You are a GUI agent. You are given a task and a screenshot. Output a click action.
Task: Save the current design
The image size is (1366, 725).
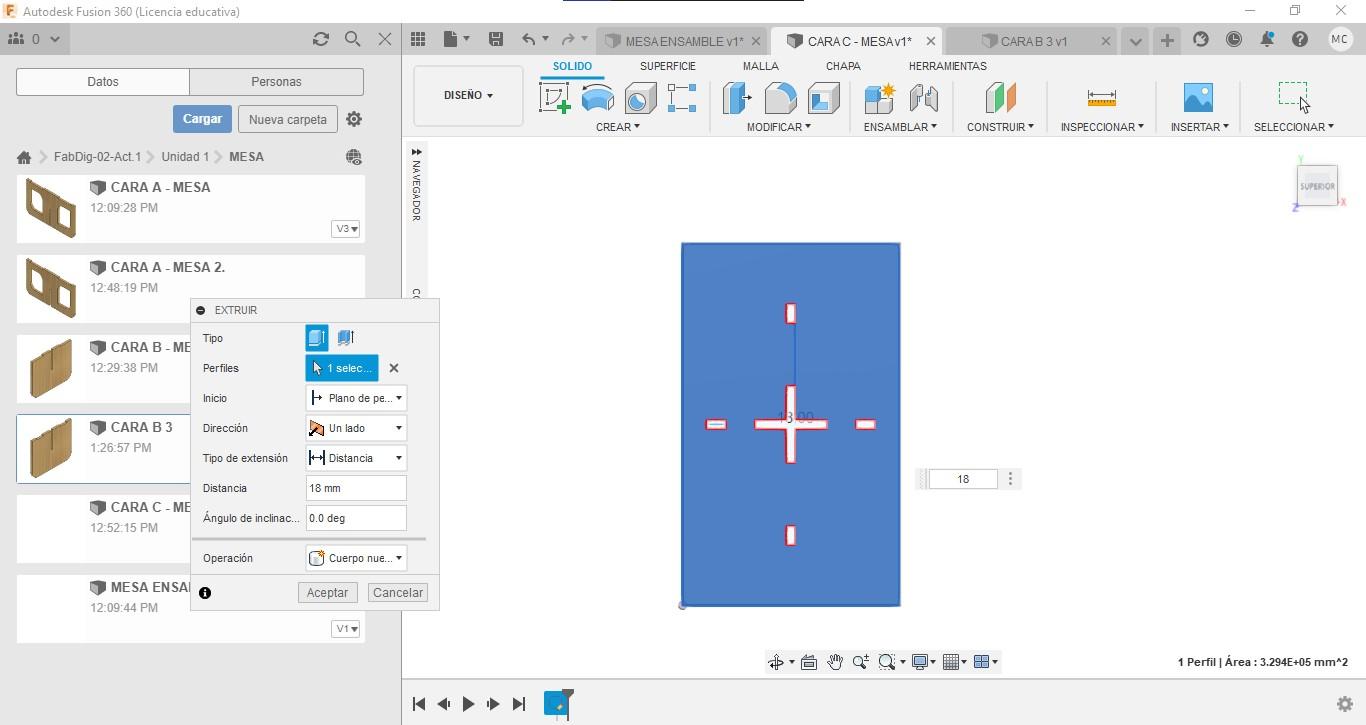point(495,39)
